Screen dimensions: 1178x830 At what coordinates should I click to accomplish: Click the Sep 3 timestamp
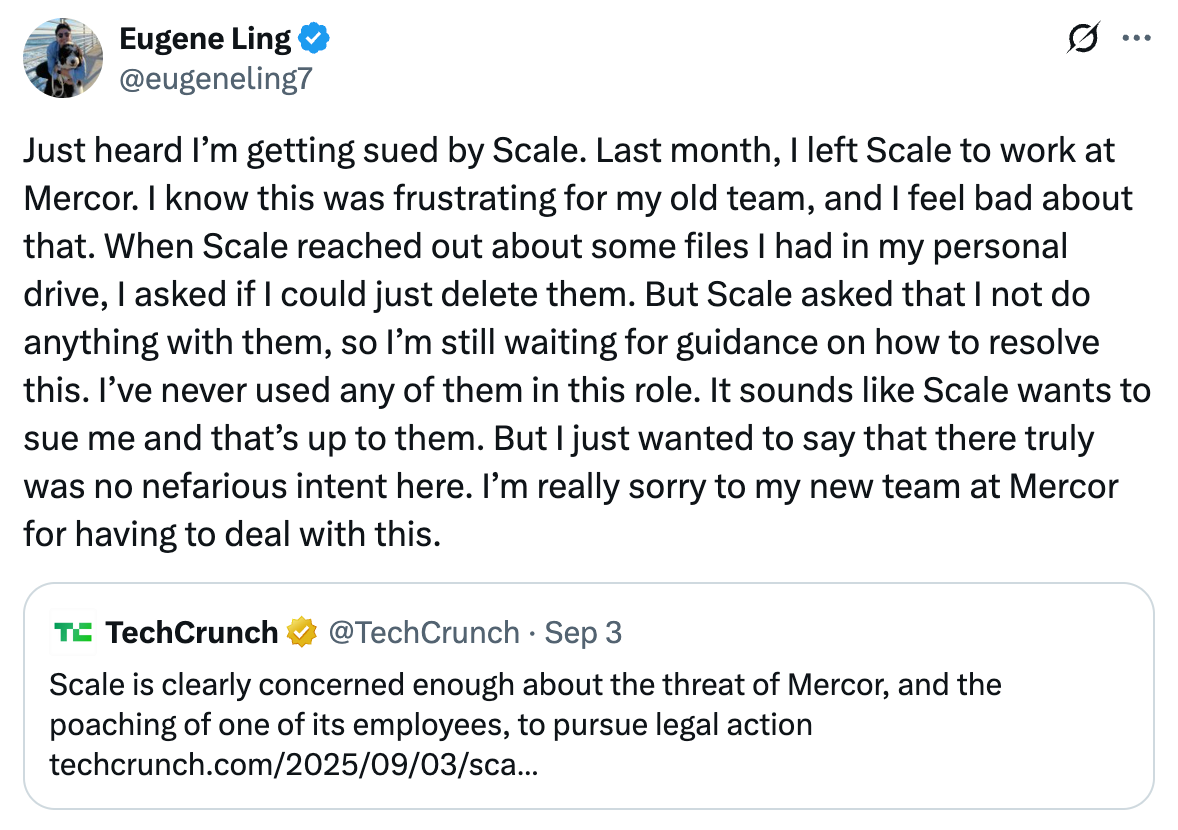point(585,632)
